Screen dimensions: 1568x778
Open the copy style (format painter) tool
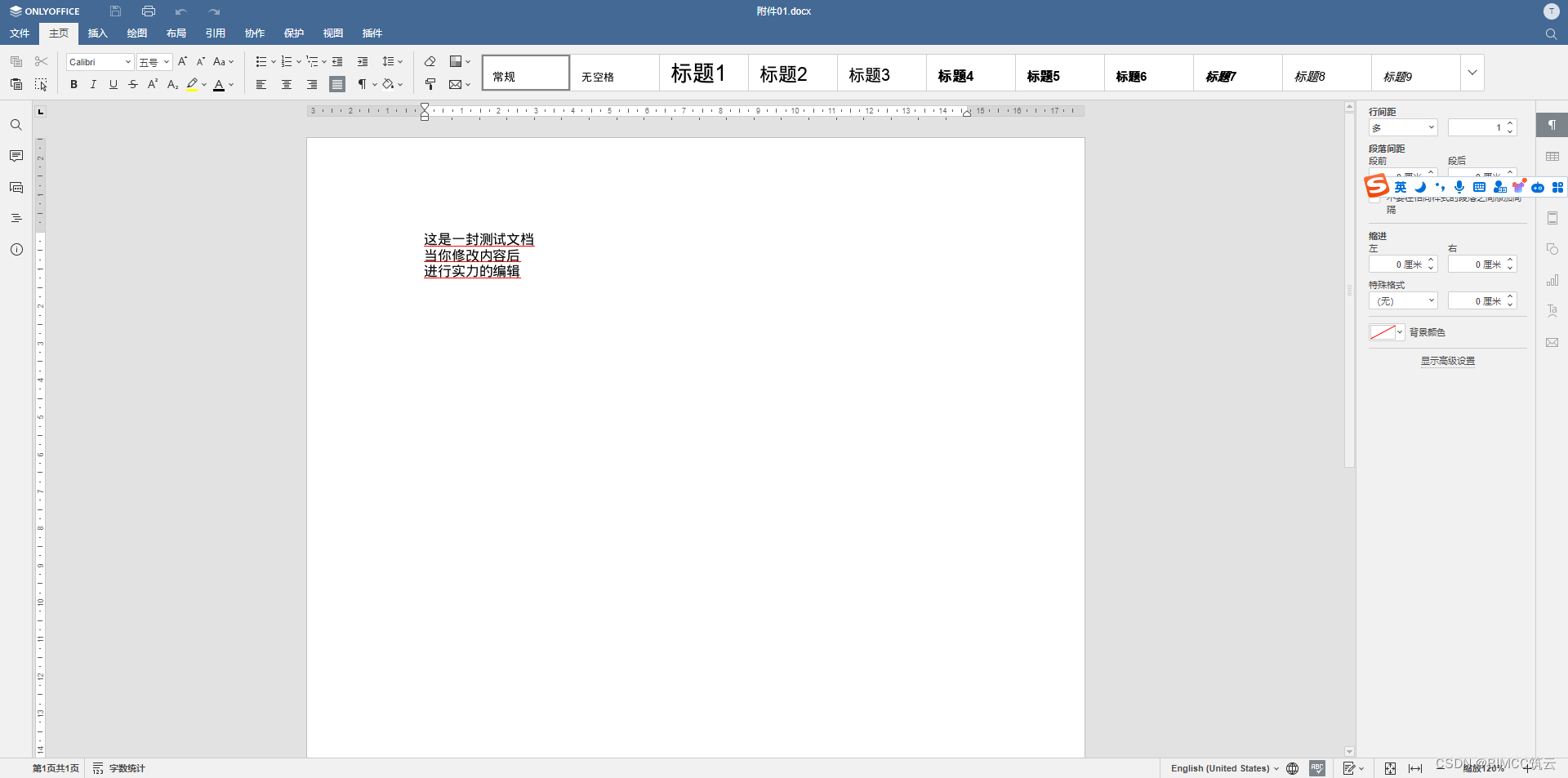point(430,84)
